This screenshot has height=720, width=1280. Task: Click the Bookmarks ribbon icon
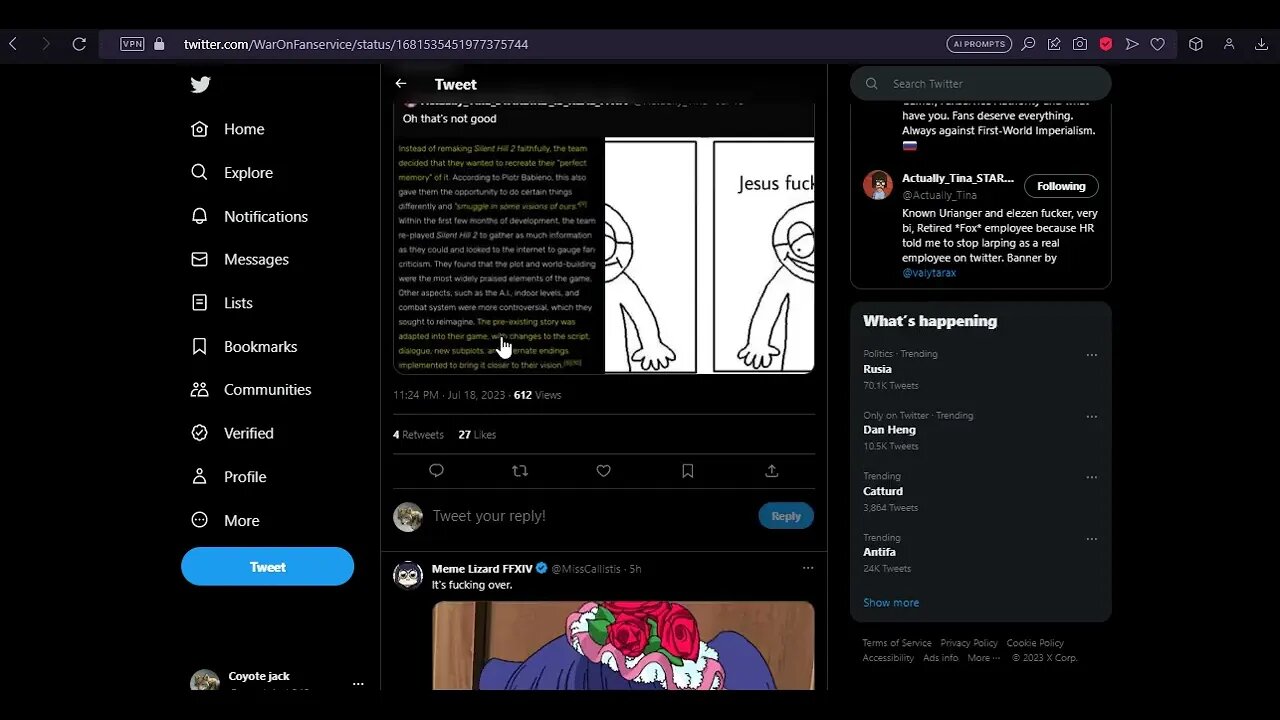(200, 346)
